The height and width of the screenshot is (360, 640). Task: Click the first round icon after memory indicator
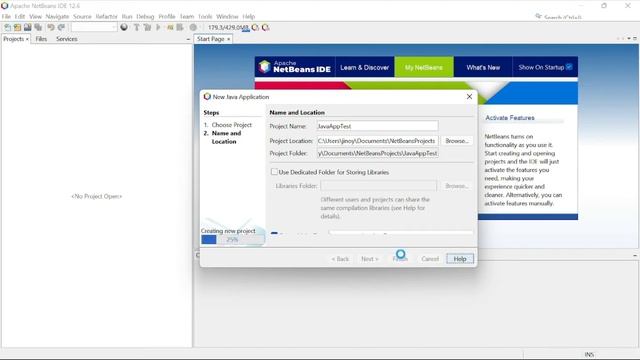pyautogui.click(x=255, y=27)
